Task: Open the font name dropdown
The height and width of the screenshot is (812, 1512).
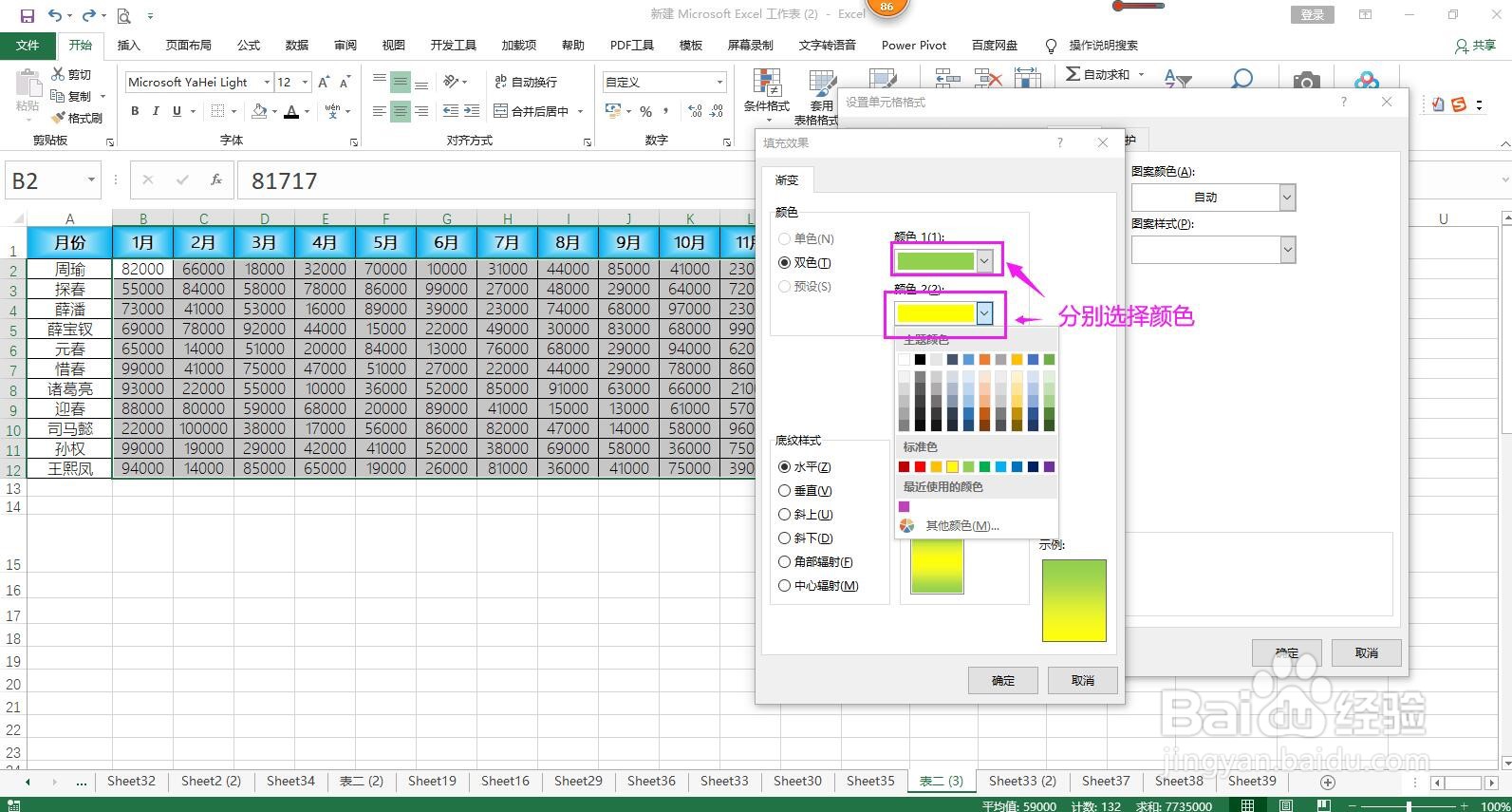Action: pyautogui.click(x=267, y=83)
